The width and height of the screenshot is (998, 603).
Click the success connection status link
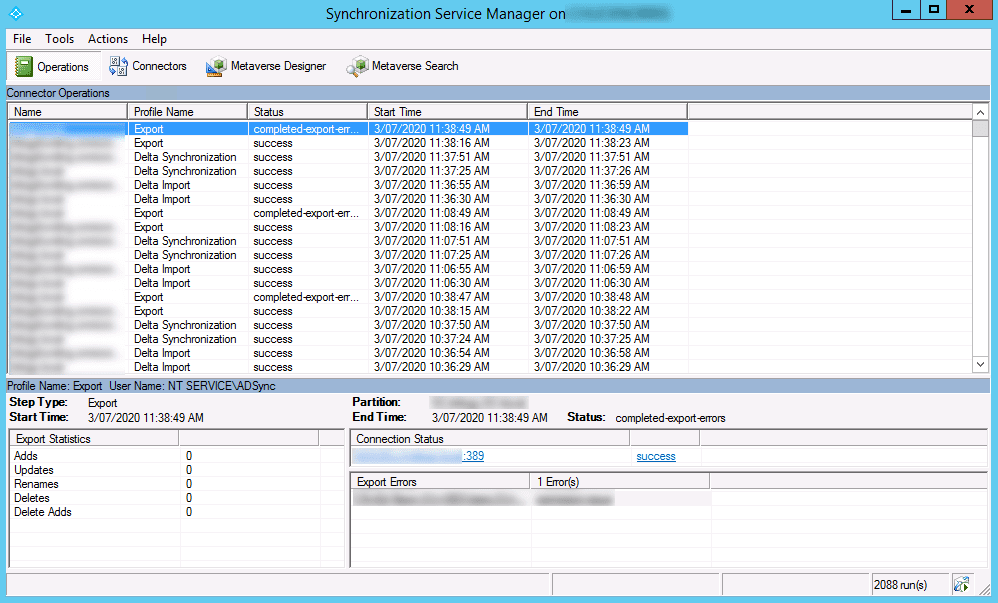coord(655,457)
